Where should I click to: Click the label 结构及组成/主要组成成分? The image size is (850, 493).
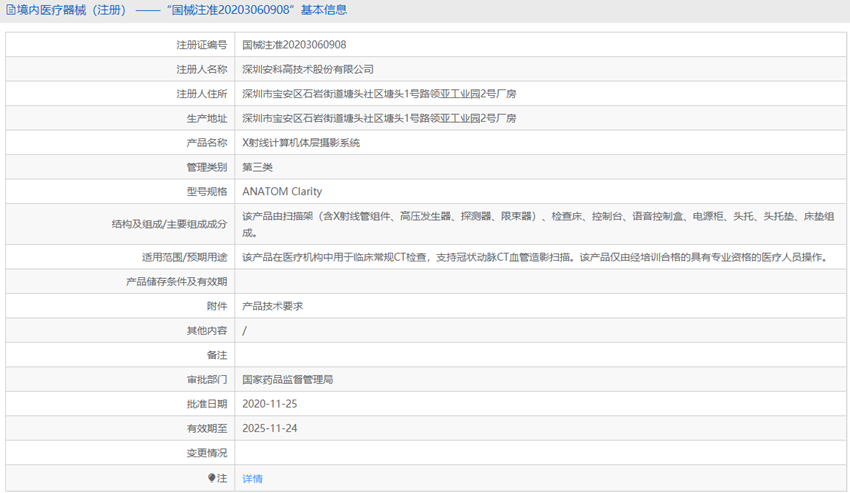(170, 224)
